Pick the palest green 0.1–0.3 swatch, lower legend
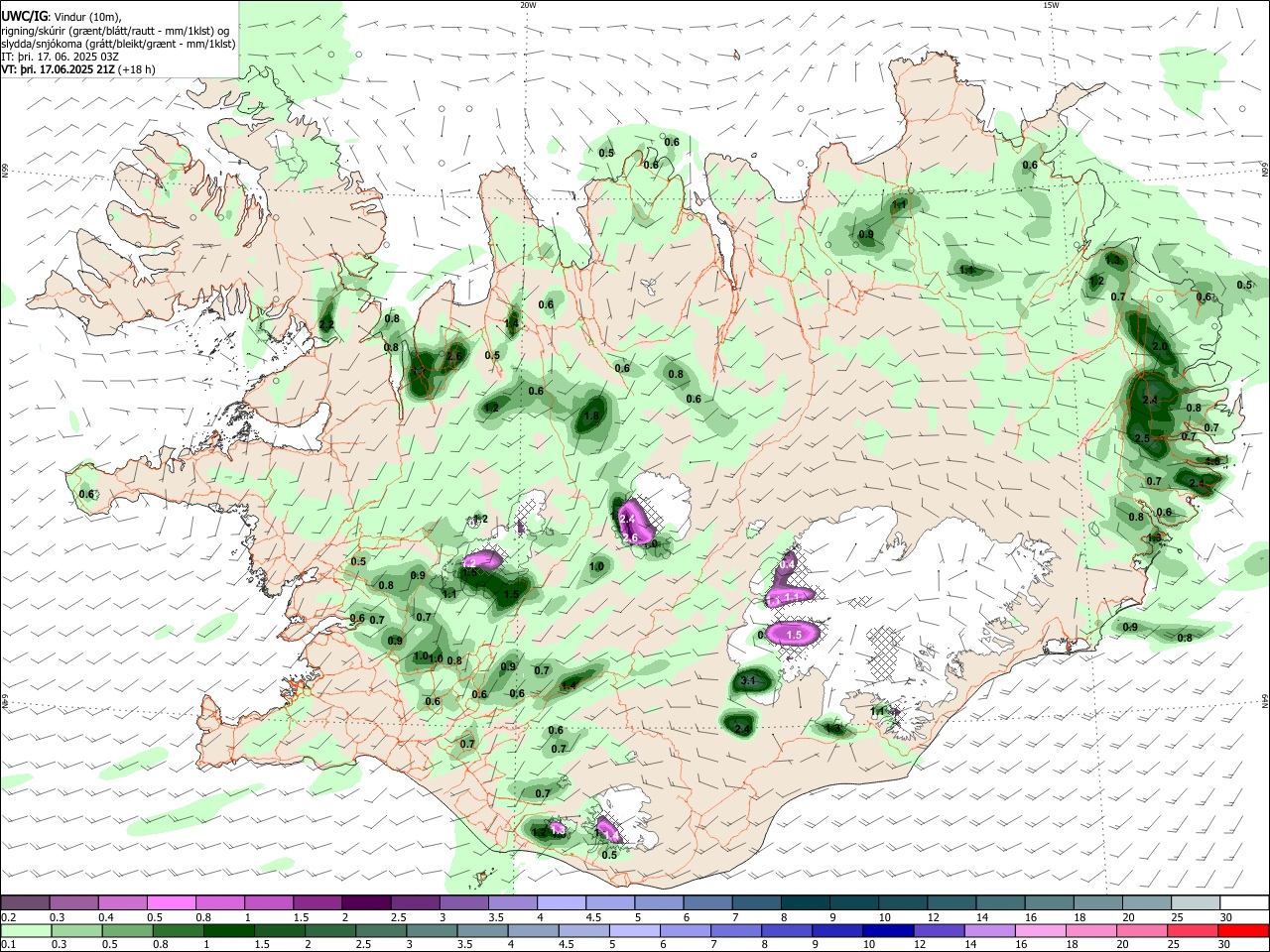 click(25, 930)
